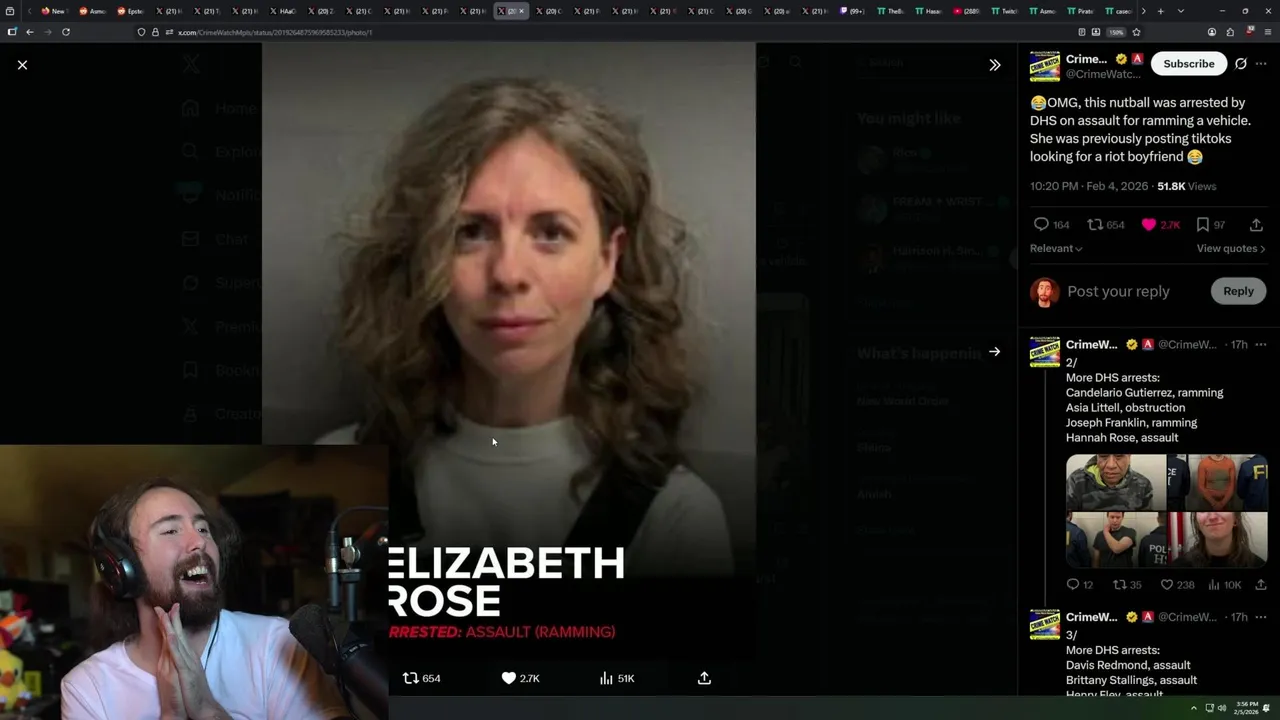Expand the Relevant replies sort dropdown
1280x720 pixels.
tap(1056, 248)
